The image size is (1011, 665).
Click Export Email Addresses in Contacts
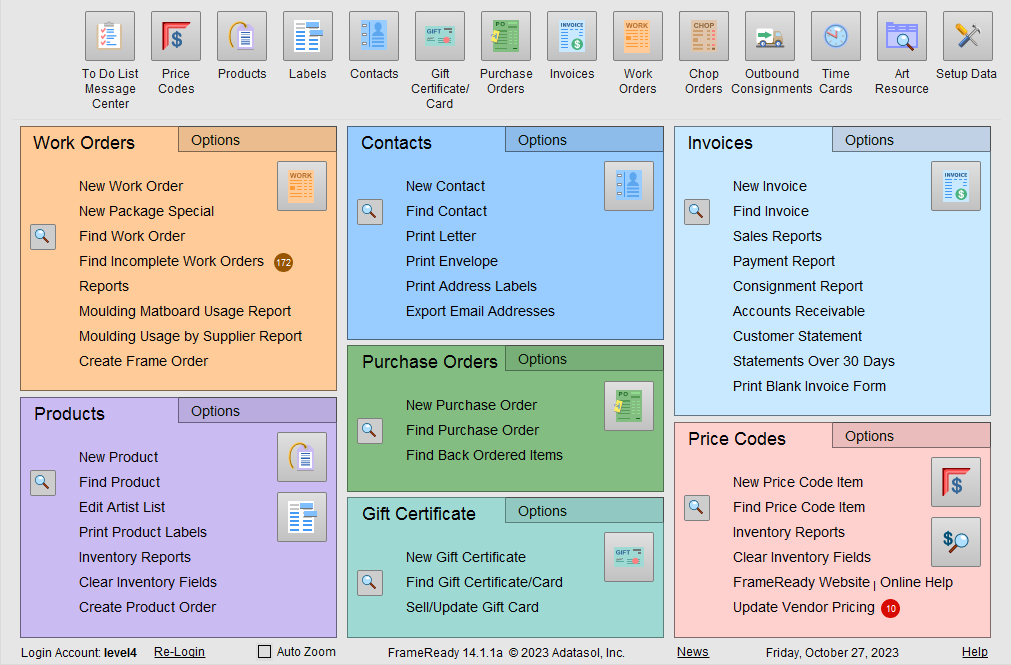480,311
